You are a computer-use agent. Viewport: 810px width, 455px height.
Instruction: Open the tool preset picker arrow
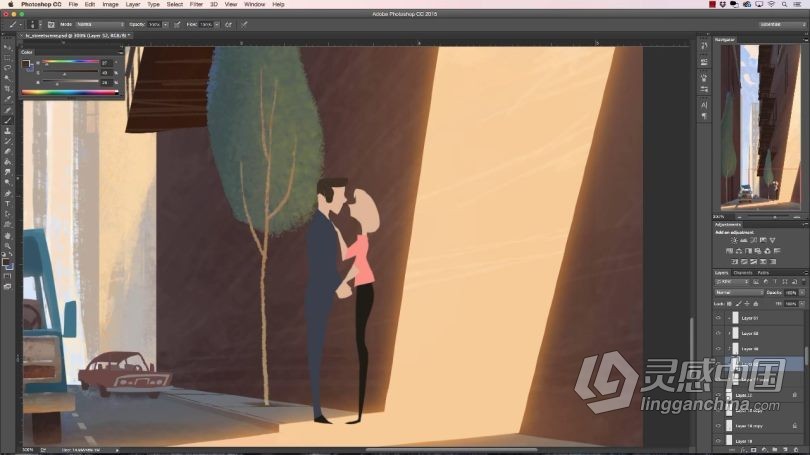coord(21,25)
